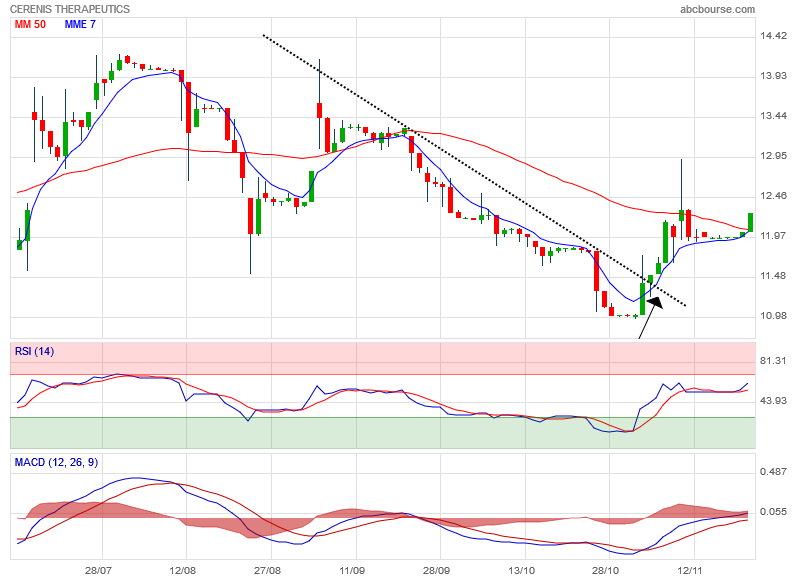800x580 pixels.
Task: Select the 10.98 price axis label
Action: coord(773,316)
